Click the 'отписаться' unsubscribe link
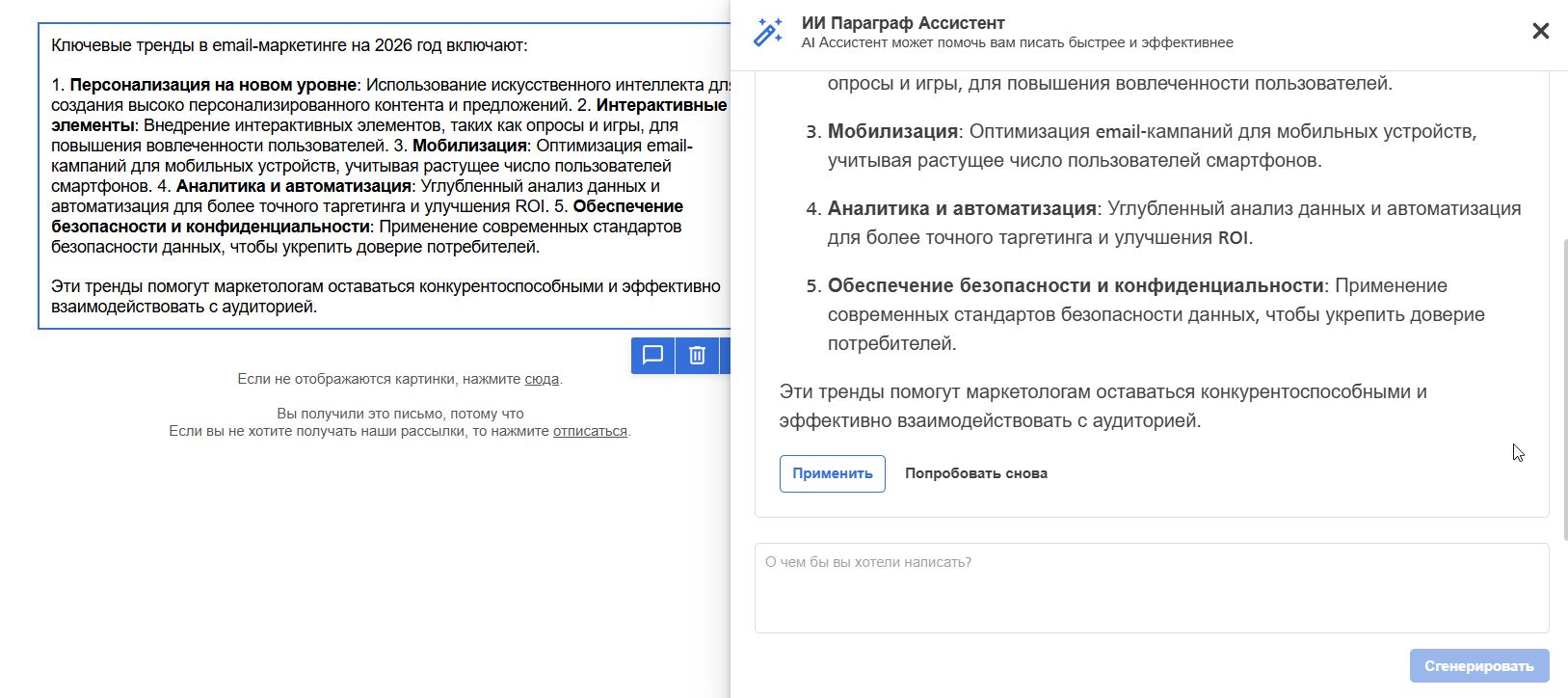The height and width of the screenshot is (698, 1568). tap(590, 431)
